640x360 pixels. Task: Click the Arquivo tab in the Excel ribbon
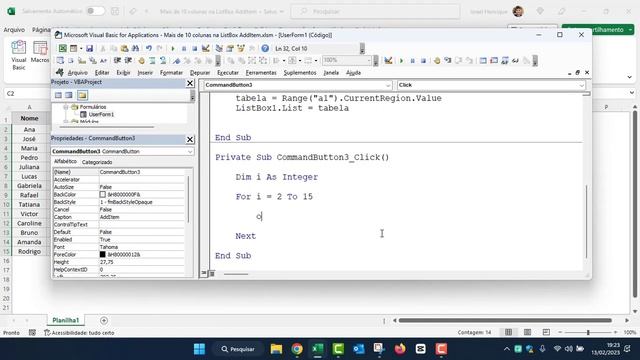[14, 30]
